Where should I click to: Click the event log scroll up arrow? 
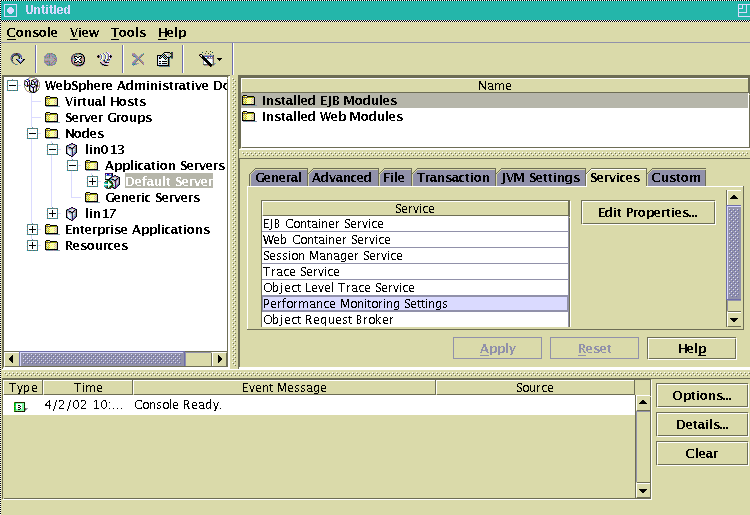point(643,403)
